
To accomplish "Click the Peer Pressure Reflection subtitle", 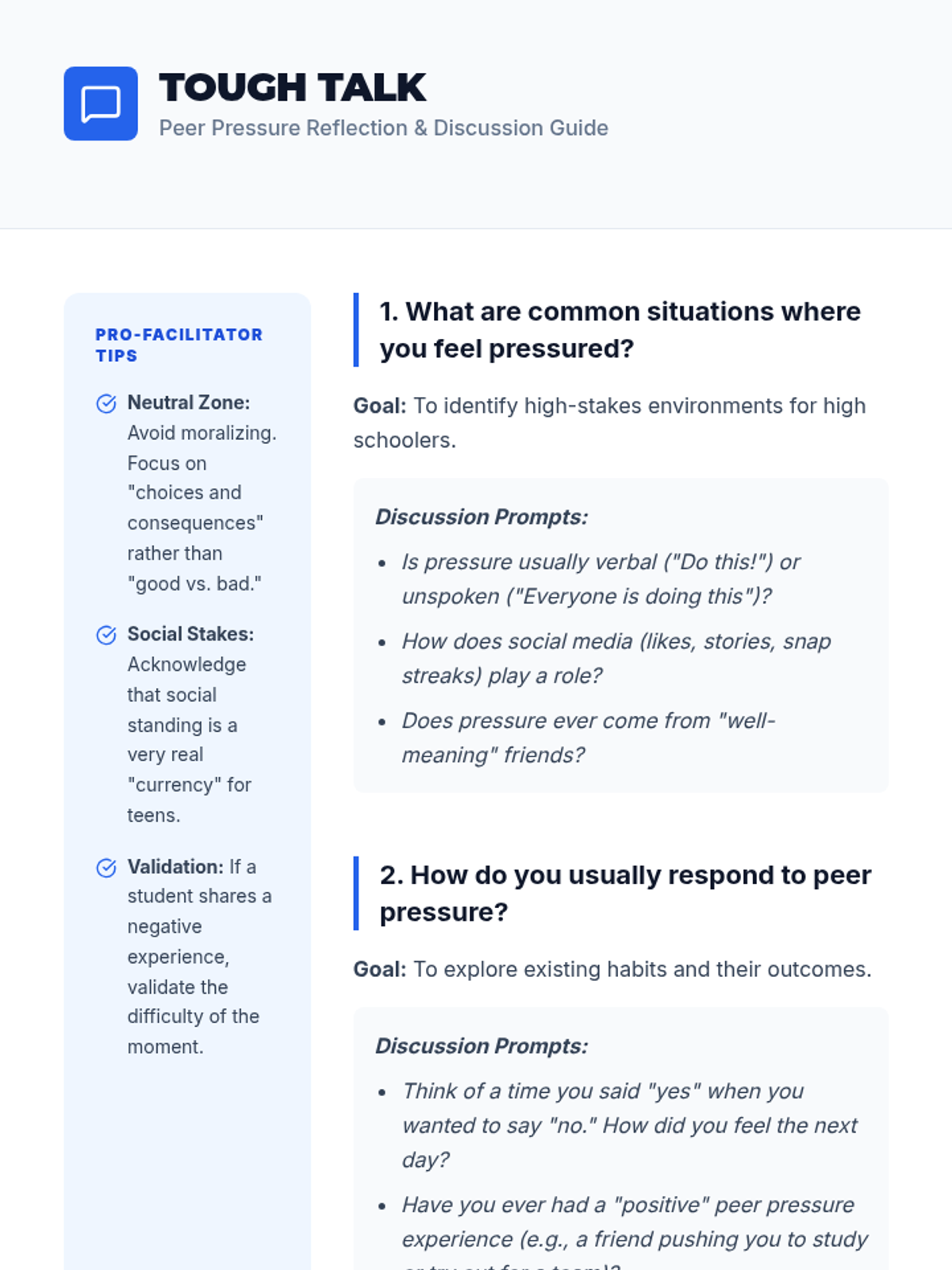I will tap(383, 128).
